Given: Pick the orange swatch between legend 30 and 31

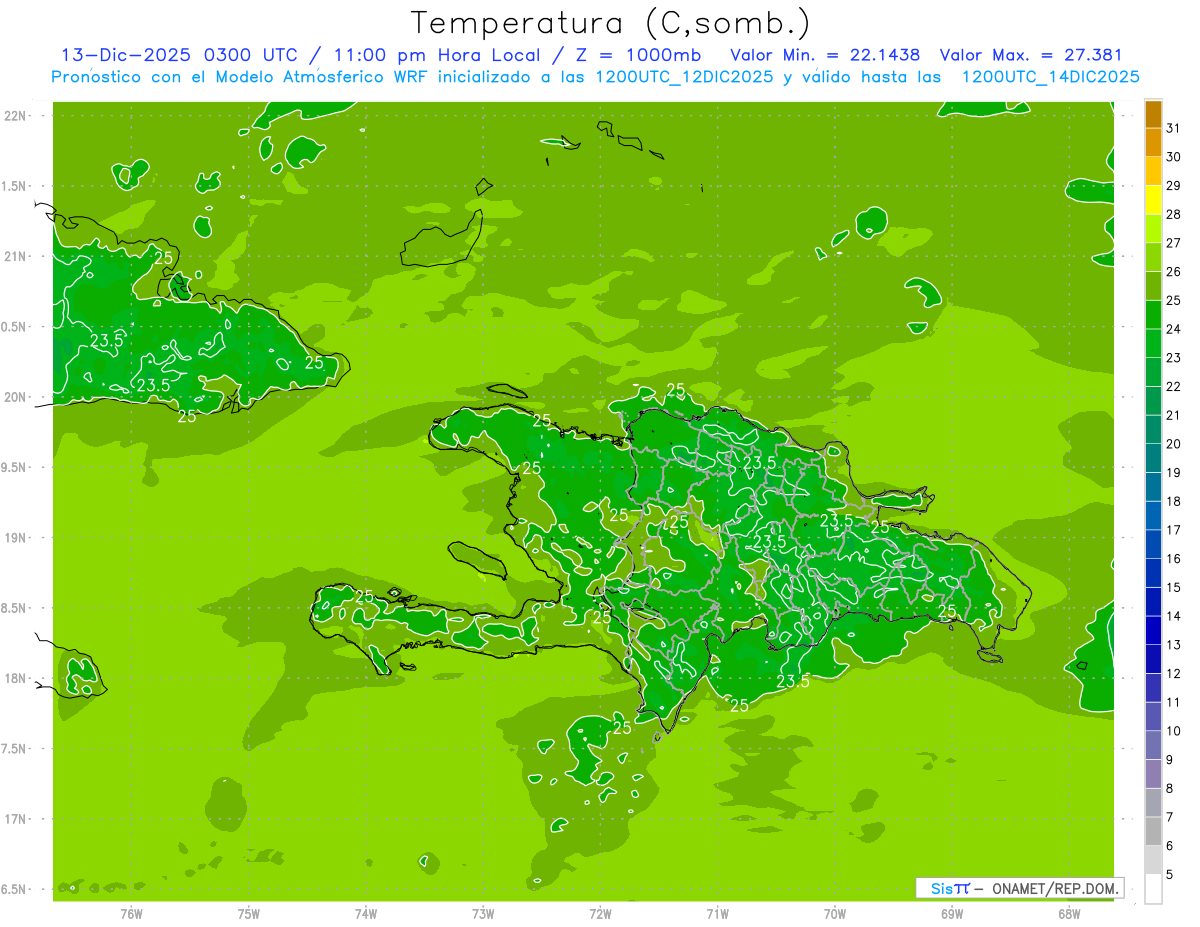Looking at the screenshot, I should [x=1153, y=143].
